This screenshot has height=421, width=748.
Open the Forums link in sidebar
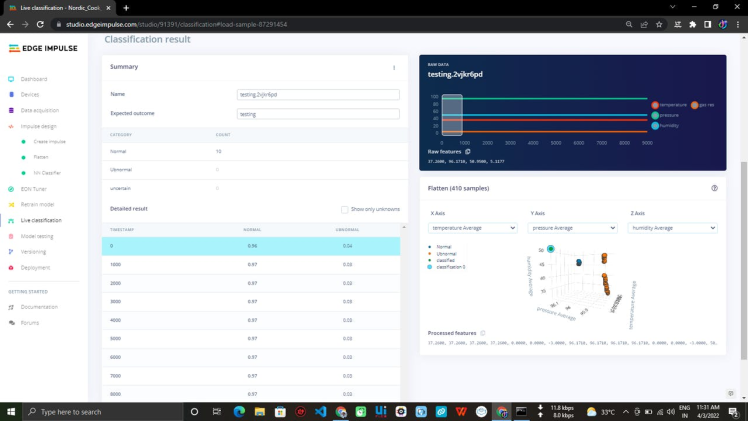[30, 323]
